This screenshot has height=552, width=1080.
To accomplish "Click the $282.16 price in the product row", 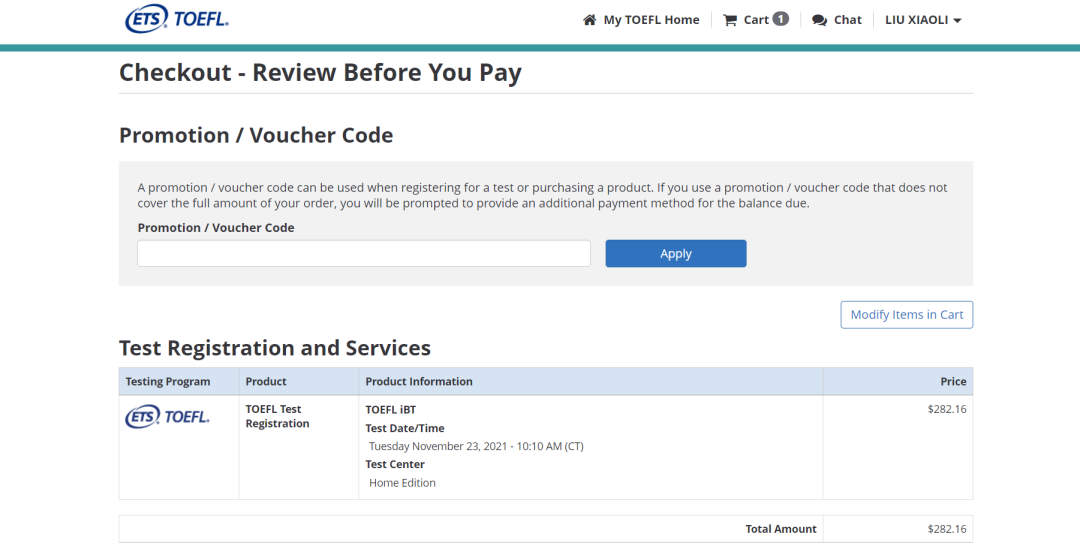I will (947, 409).
